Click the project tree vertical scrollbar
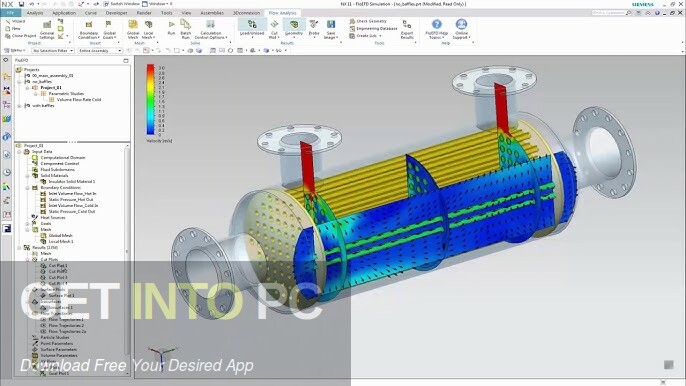Viewport: 686px width, 386px height. (127, 252)
